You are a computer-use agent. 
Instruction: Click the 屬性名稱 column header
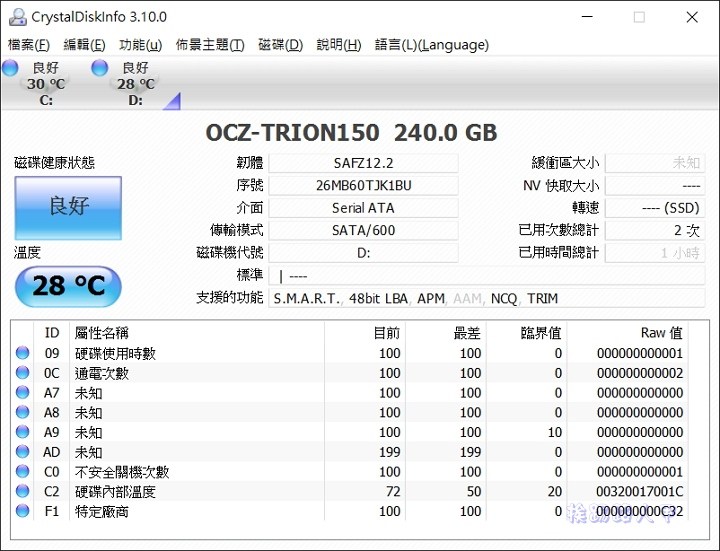coord(197,333)
